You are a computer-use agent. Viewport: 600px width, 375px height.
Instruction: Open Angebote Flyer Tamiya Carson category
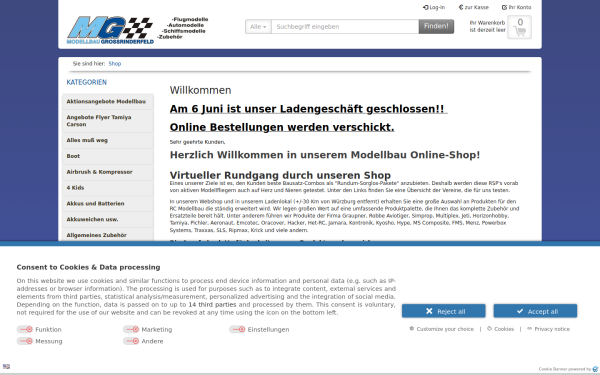click(x=108, y=121)
